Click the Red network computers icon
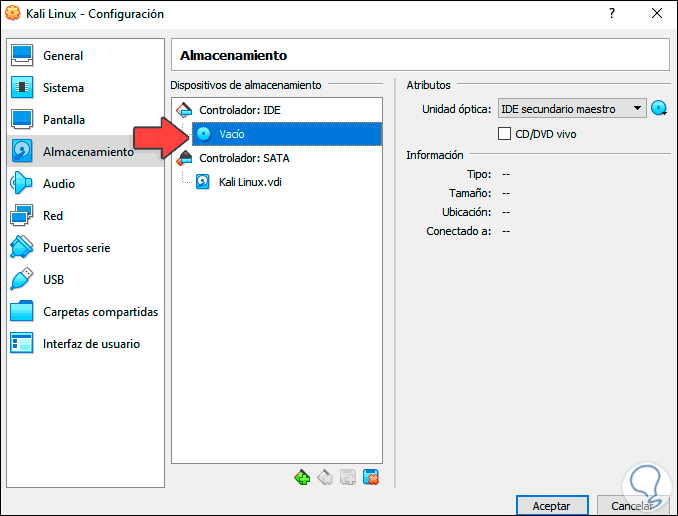 [22, 216]
